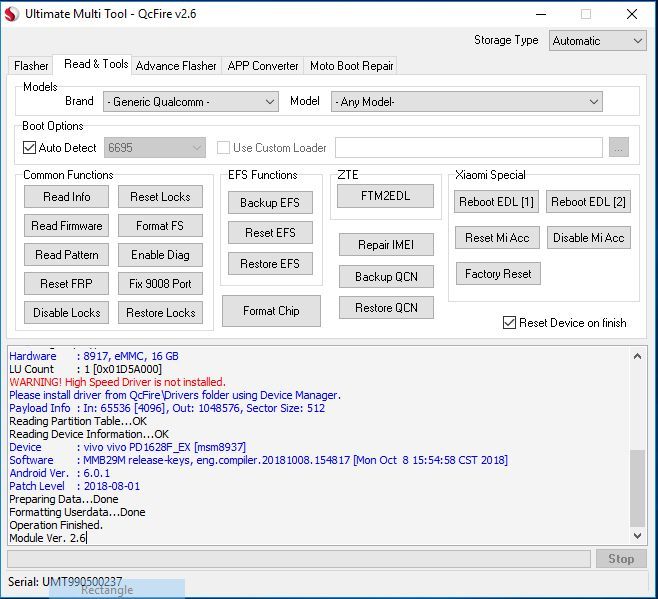The width and height of the screenshot is (658, 599).
Task: Click the Disable Locks button
Action: tap(66, 313)
